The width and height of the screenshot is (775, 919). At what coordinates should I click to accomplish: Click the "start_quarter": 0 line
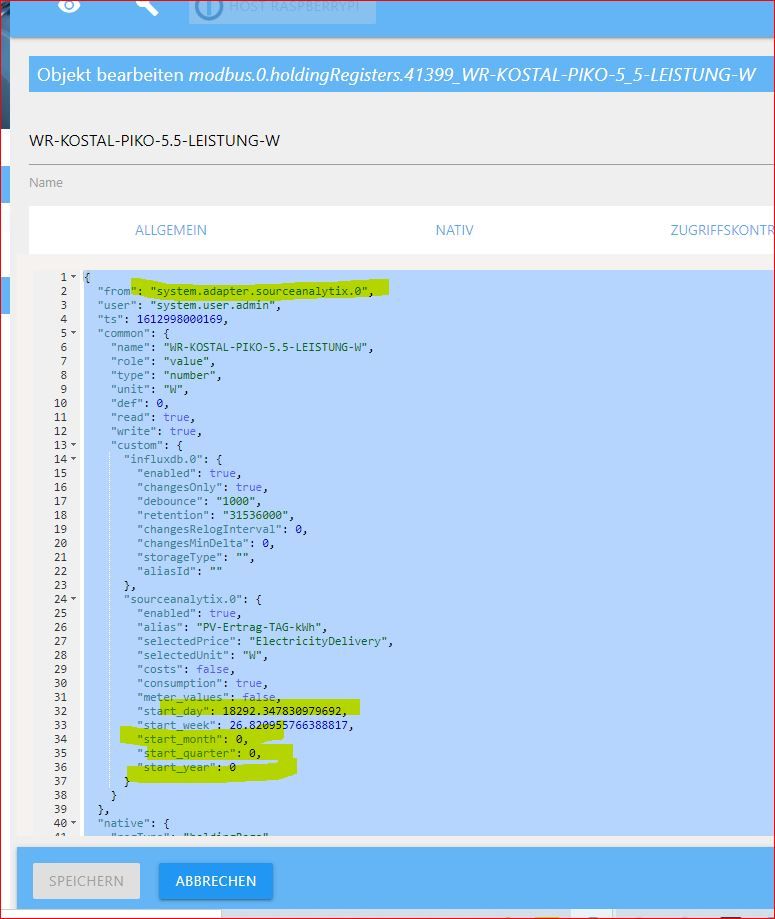tap(199, 753)
